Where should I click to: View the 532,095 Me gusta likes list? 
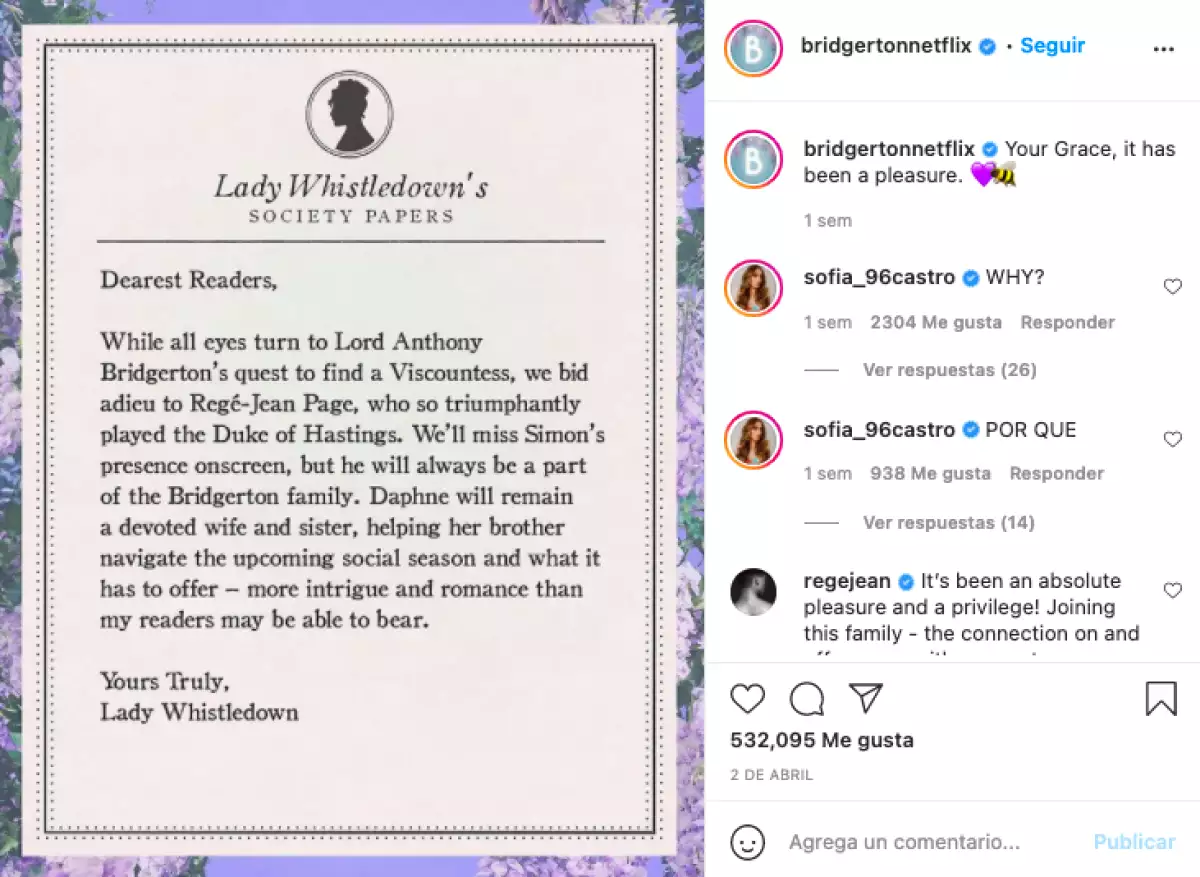[x=822, y=741]
